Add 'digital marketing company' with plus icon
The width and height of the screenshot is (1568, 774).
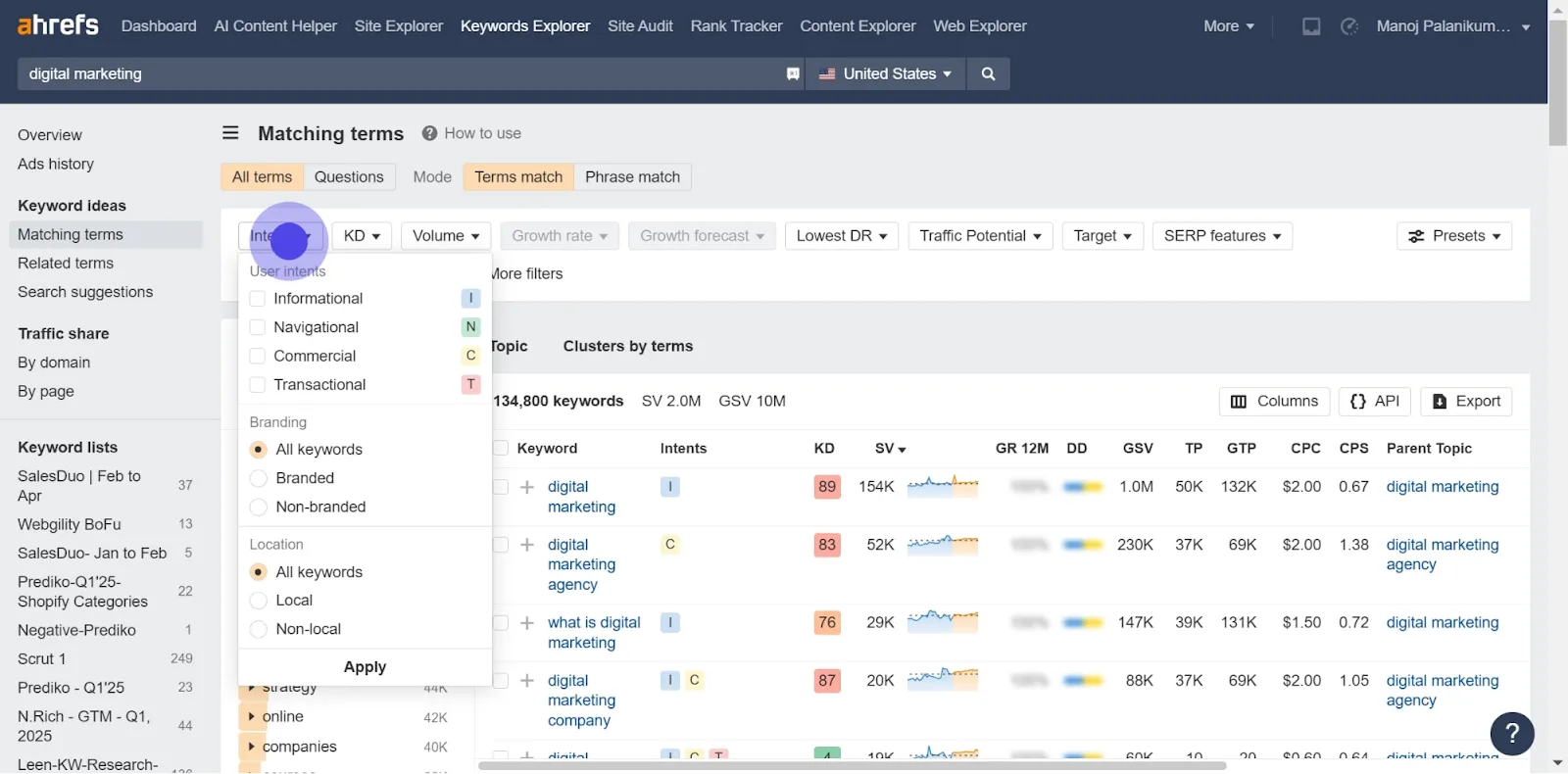[527, 680]
